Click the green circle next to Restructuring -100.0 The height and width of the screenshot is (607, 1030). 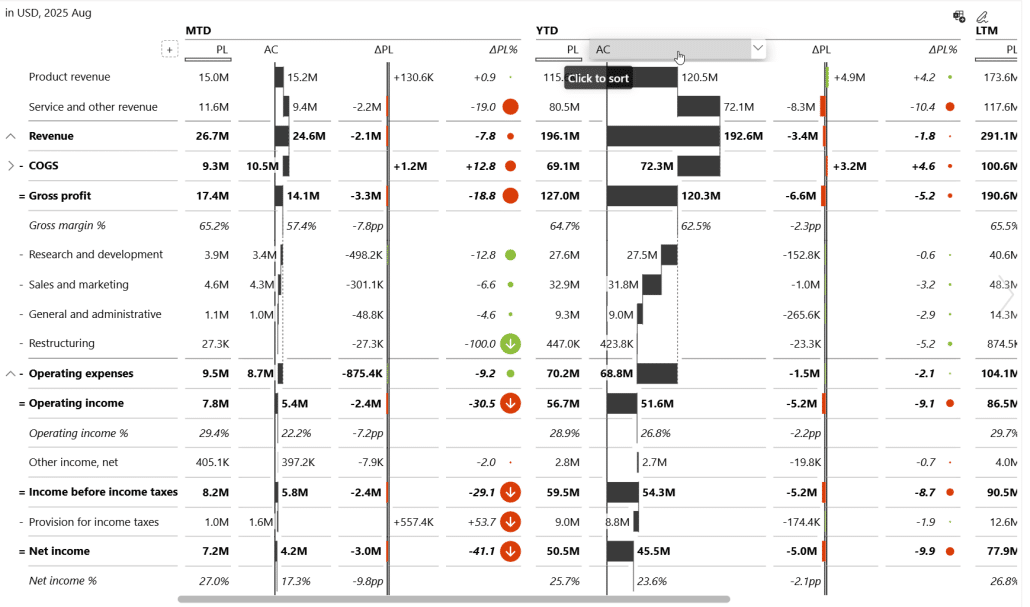pyautogui.click(x=509, y=344)
